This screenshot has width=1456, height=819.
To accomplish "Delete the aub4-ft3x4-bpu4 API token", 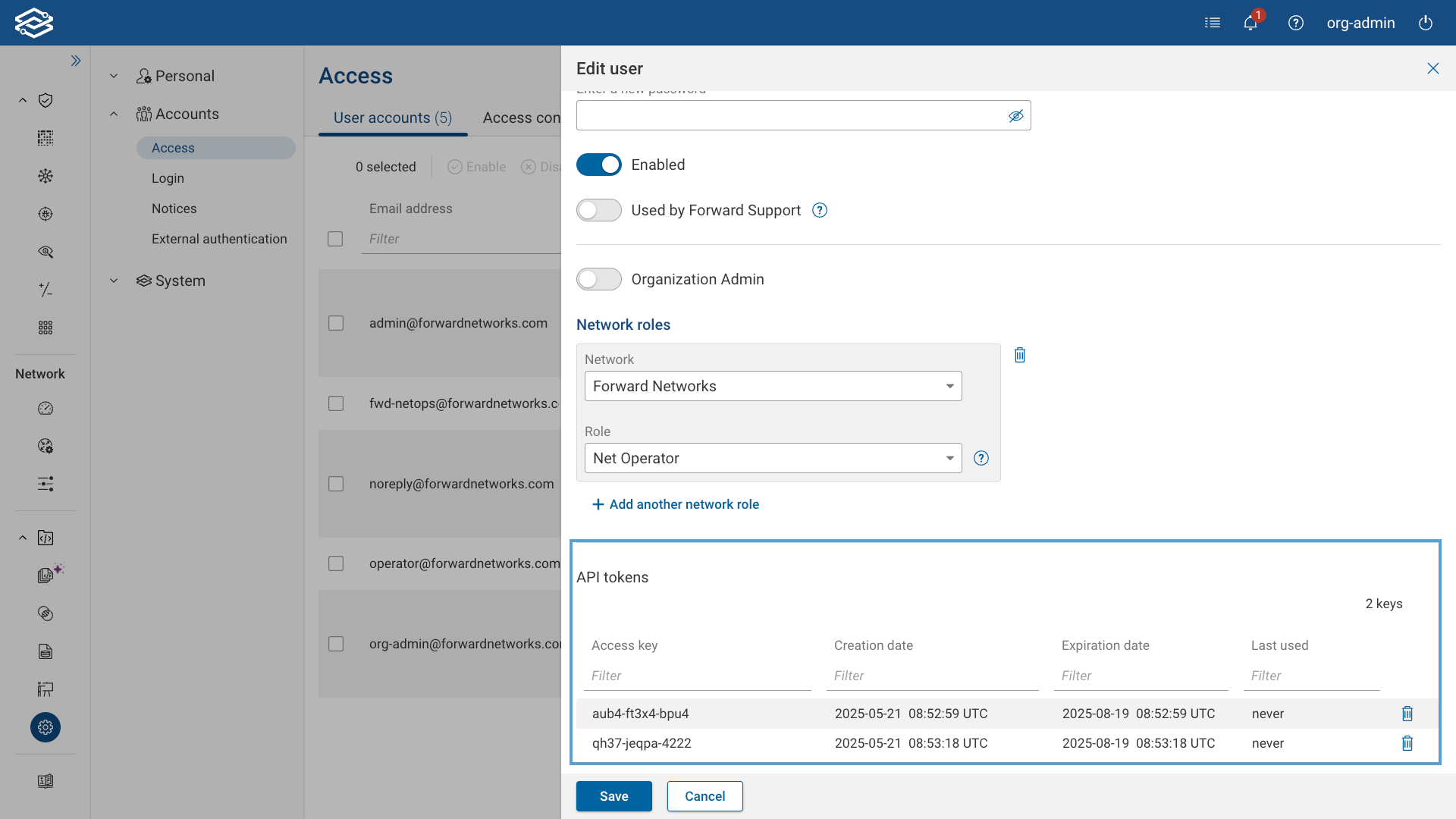I will click(1407, 714).
